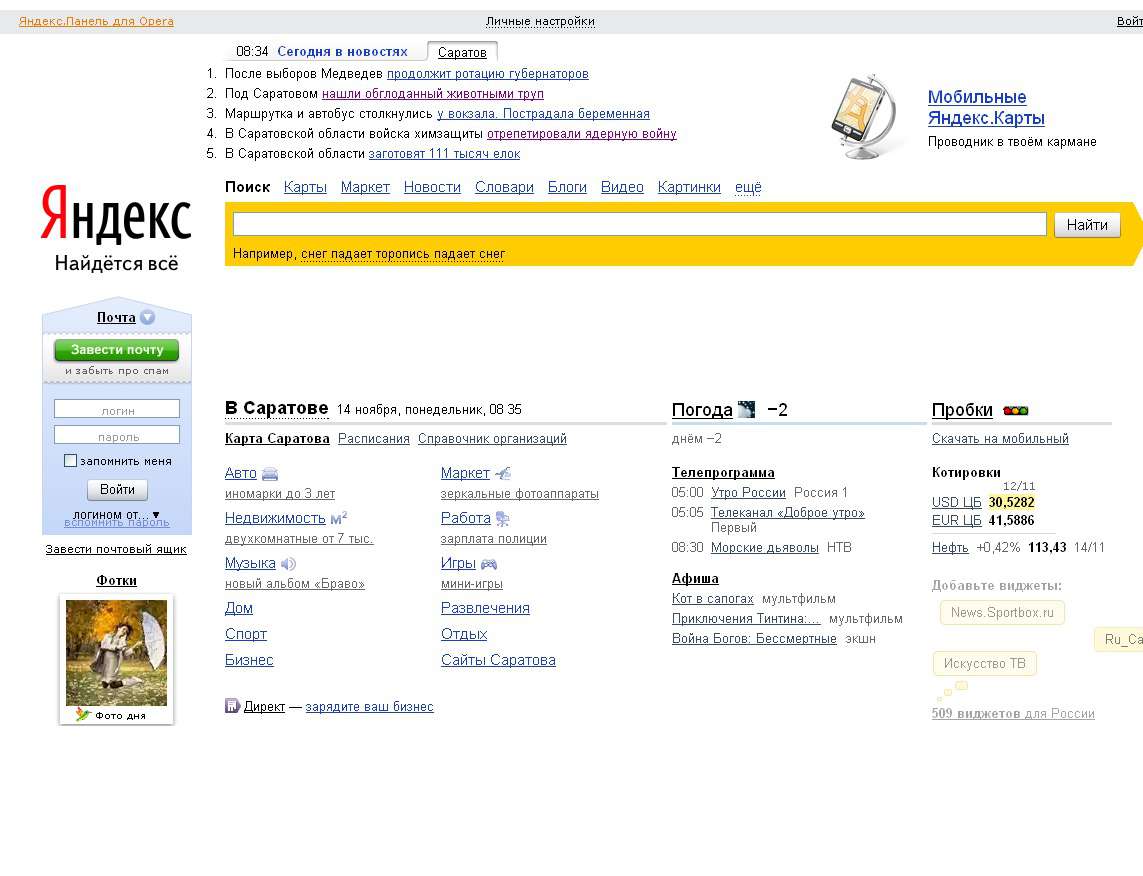Click the icon next to Маркет category

click(503, 473)
